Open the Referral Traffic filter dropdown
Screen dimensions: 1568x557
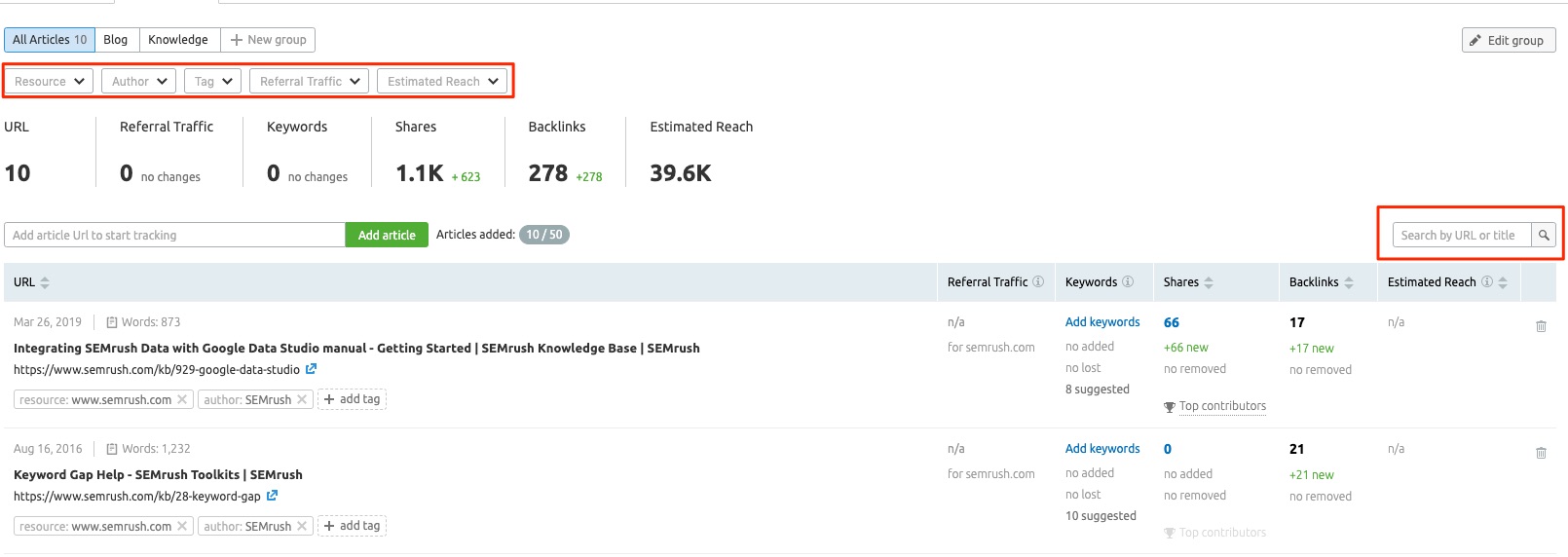click(309, 81)
